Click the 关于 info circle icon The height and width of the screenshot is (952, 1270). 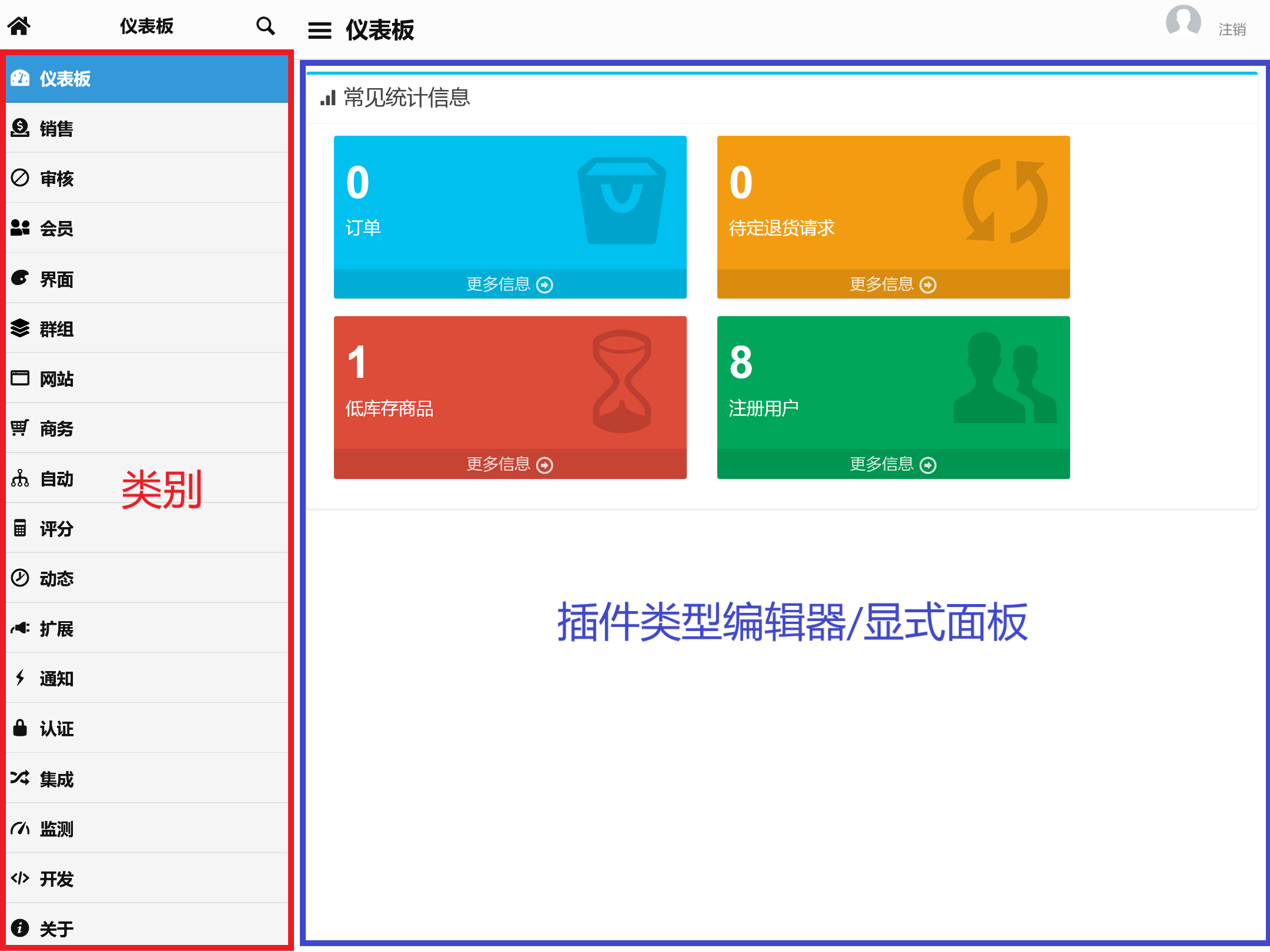pyautogui.click(x=20, y=928)
